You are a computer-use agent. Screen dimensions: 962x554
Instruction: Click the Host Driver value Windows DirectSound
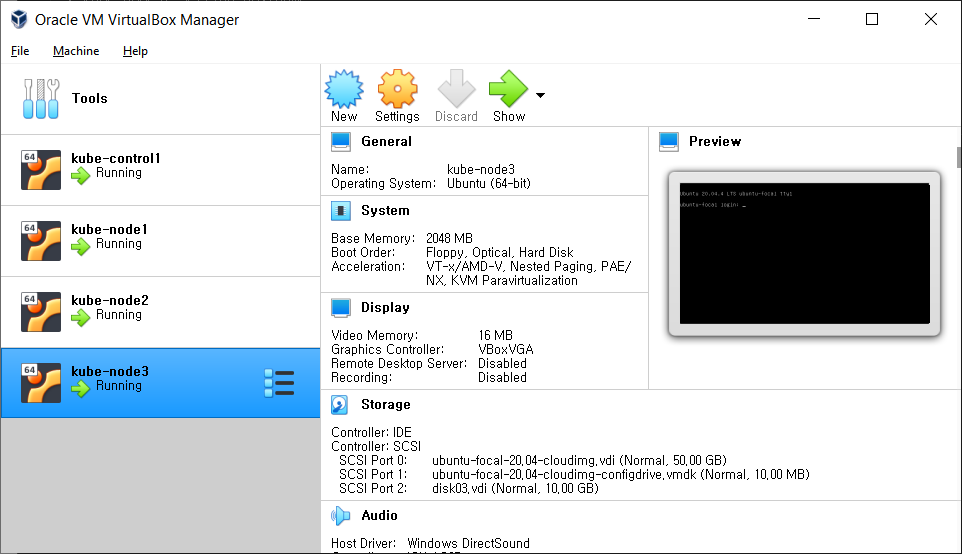click(468, 543)
